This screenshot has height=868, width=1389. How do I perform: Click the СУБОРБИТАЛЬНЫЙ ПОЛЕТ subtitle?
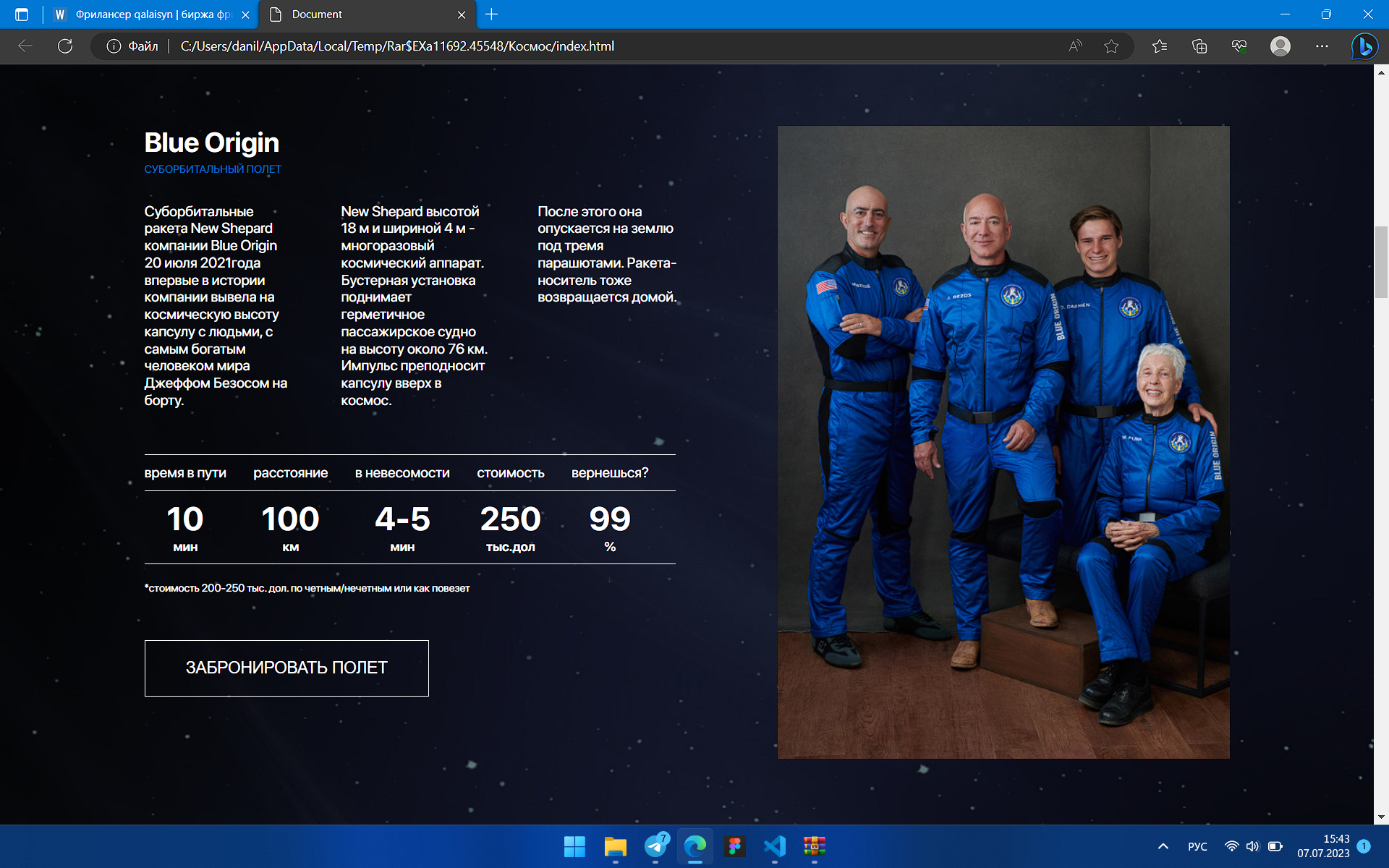click(x=213, y=169)
